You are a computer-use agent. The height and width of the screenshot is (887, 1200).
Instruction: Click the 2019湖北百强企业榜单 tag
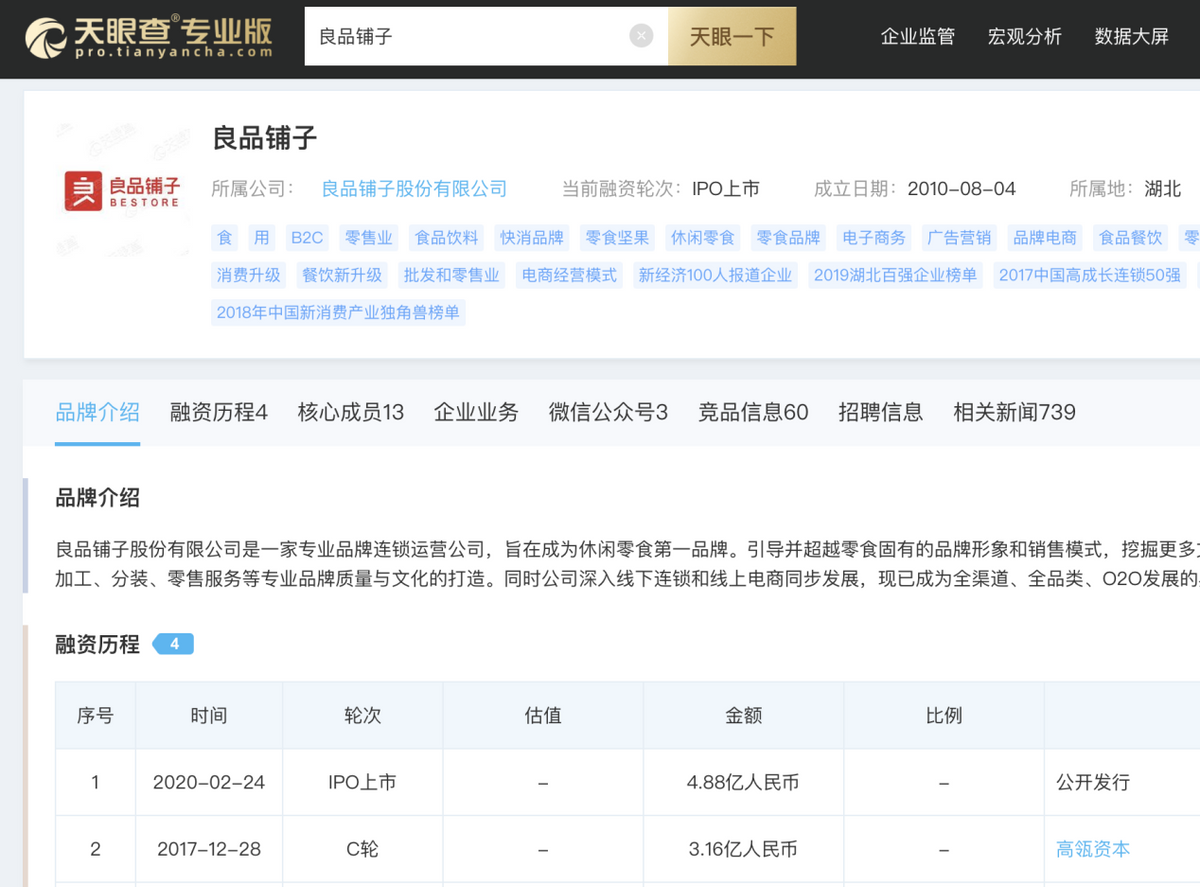[x=895, y=275]
